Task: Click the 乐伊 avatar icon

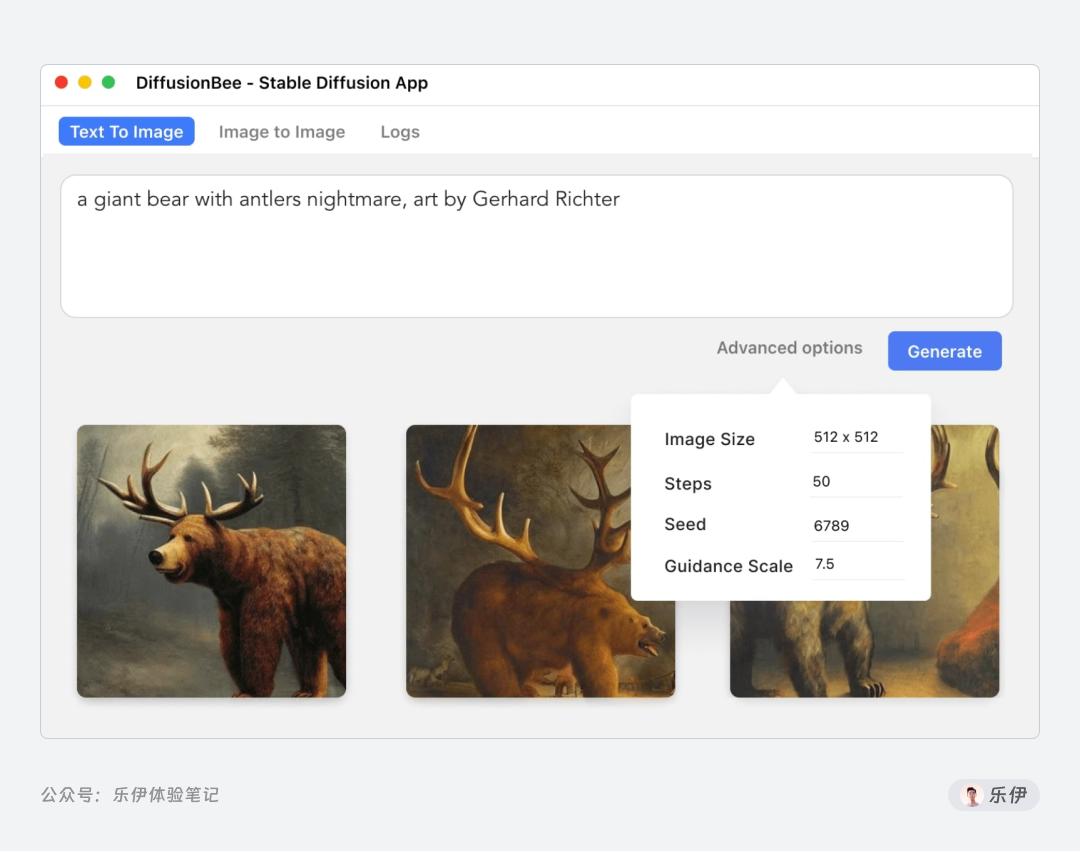Action: point(971,795)
